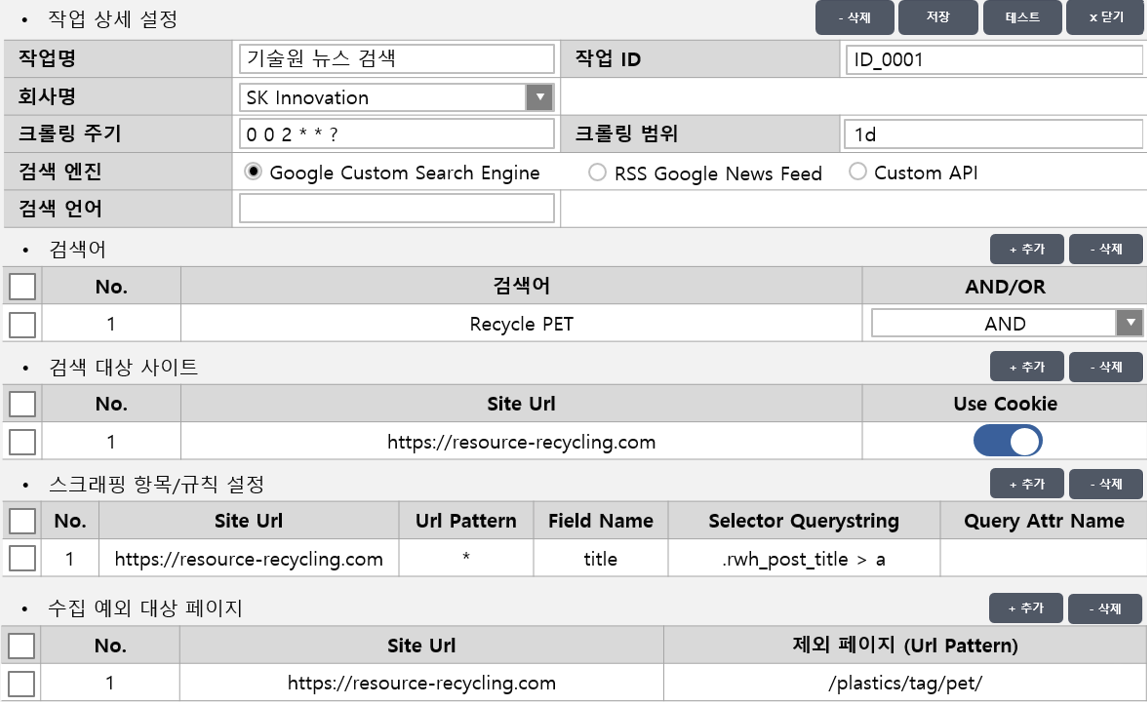Delete a 검색어 row with 삭제
This screenshot has height=702, width=1147.
pyautogui.click(x=1105, y=249)
